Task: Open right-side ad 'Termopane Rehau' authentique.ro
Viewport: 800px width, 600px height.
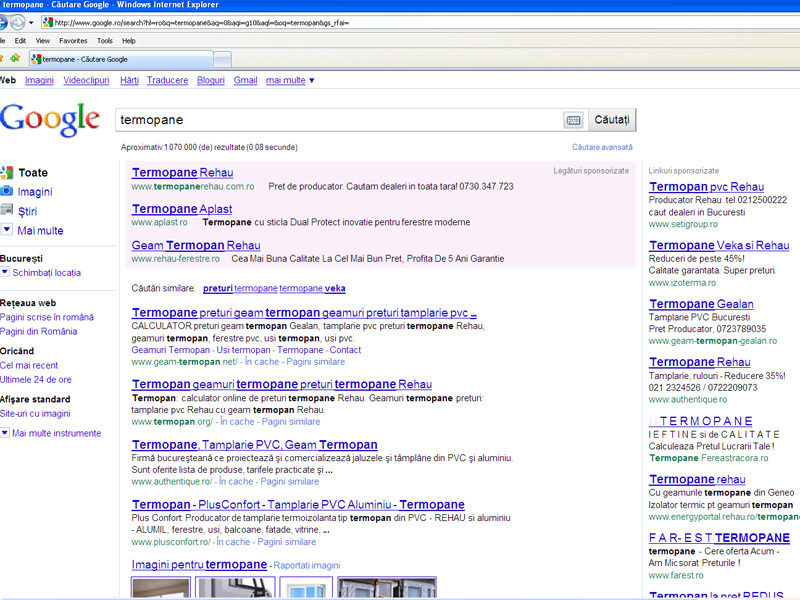Action: 699,362
